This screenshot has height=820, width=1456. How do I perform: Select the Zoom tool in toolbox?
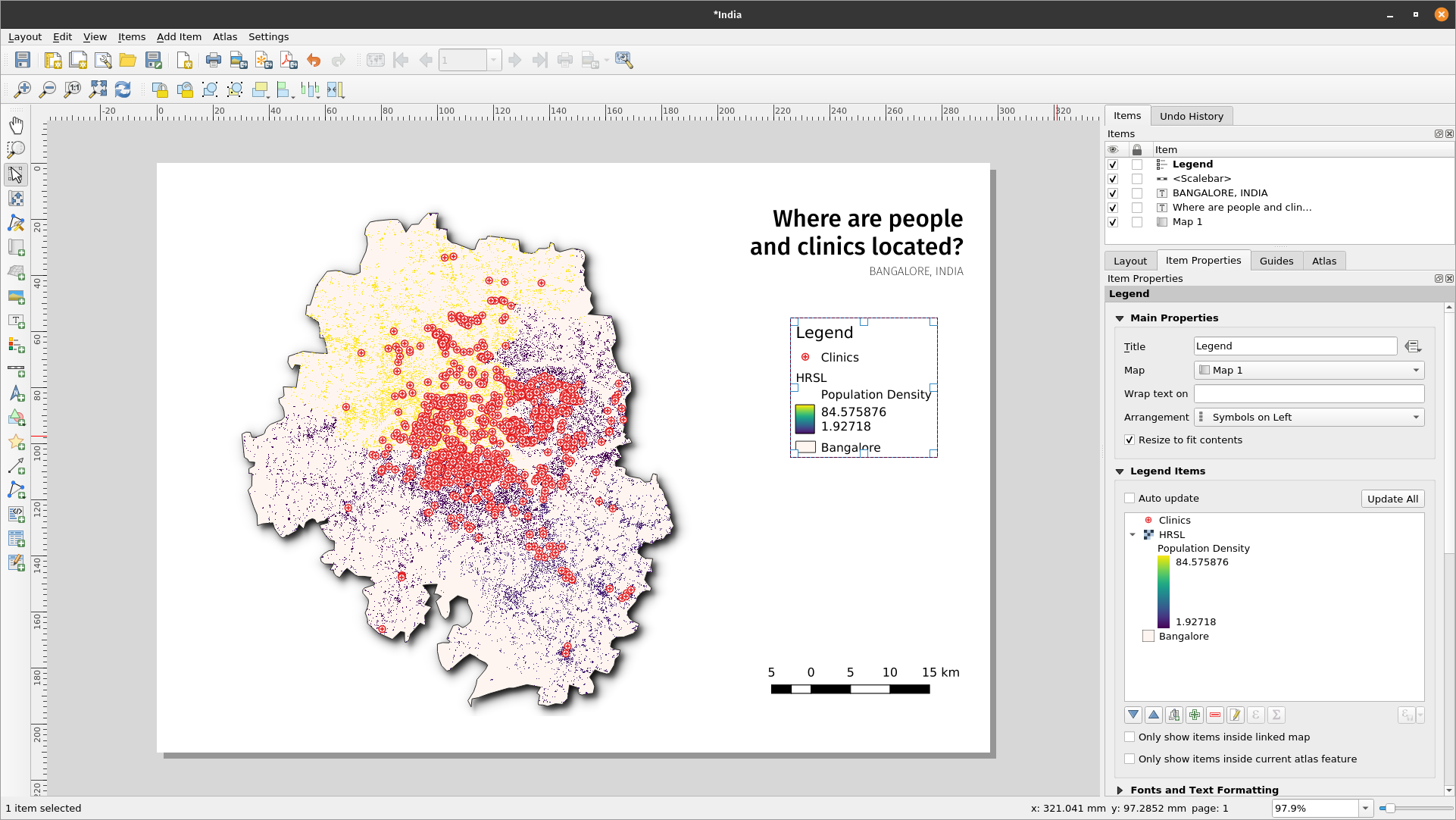[x=16, y=149]
